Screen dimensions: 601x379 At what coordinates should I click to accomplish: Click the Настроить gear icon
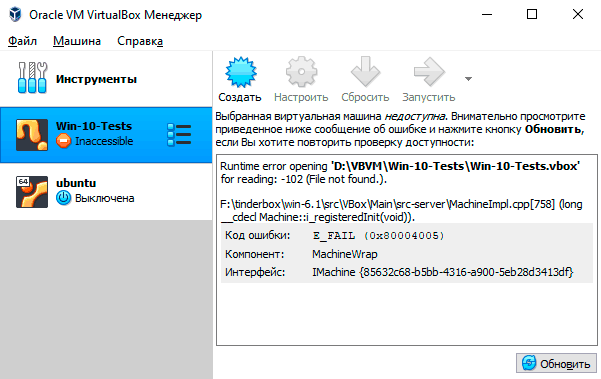[301, 72]
